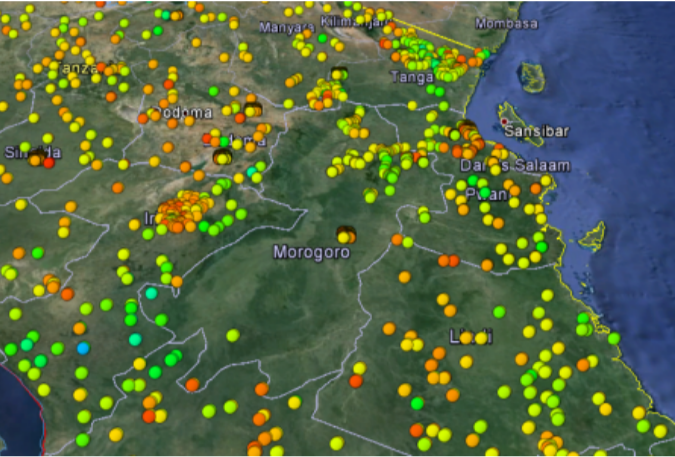The height and width of the screenshot is (457, 675).
Task: Click the Morogoro map label
Action: [312, 253]
